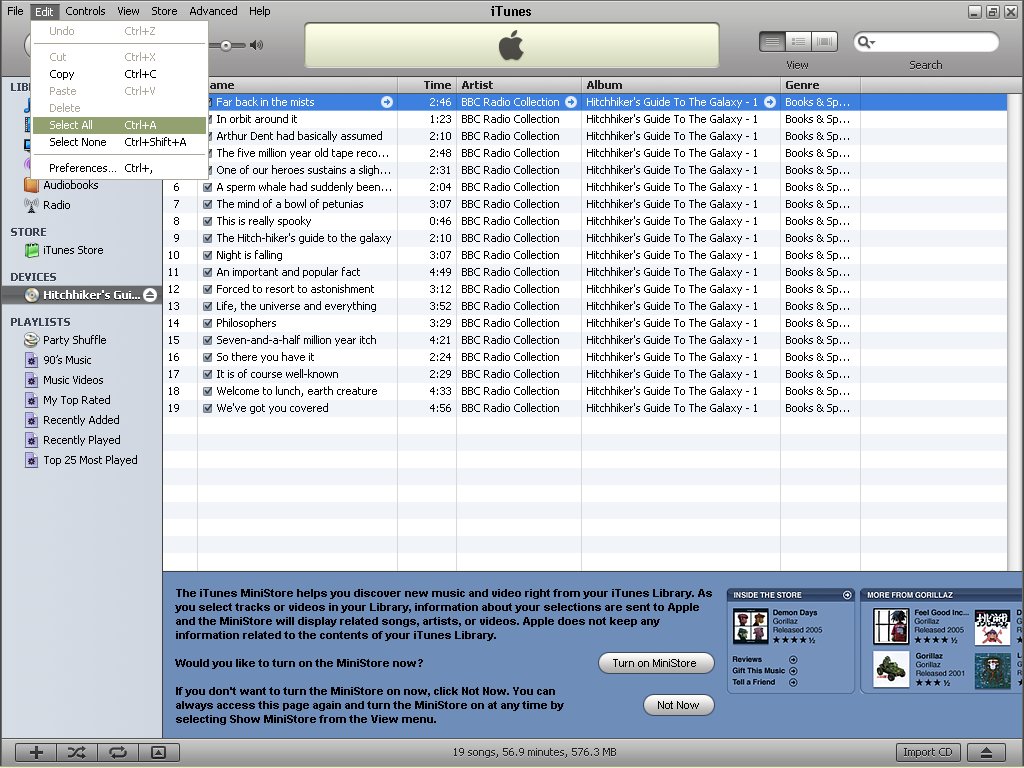Screen dimensions: 1024x768
Task: Click Turn on MiniStore button
Action: coord(654,663)
